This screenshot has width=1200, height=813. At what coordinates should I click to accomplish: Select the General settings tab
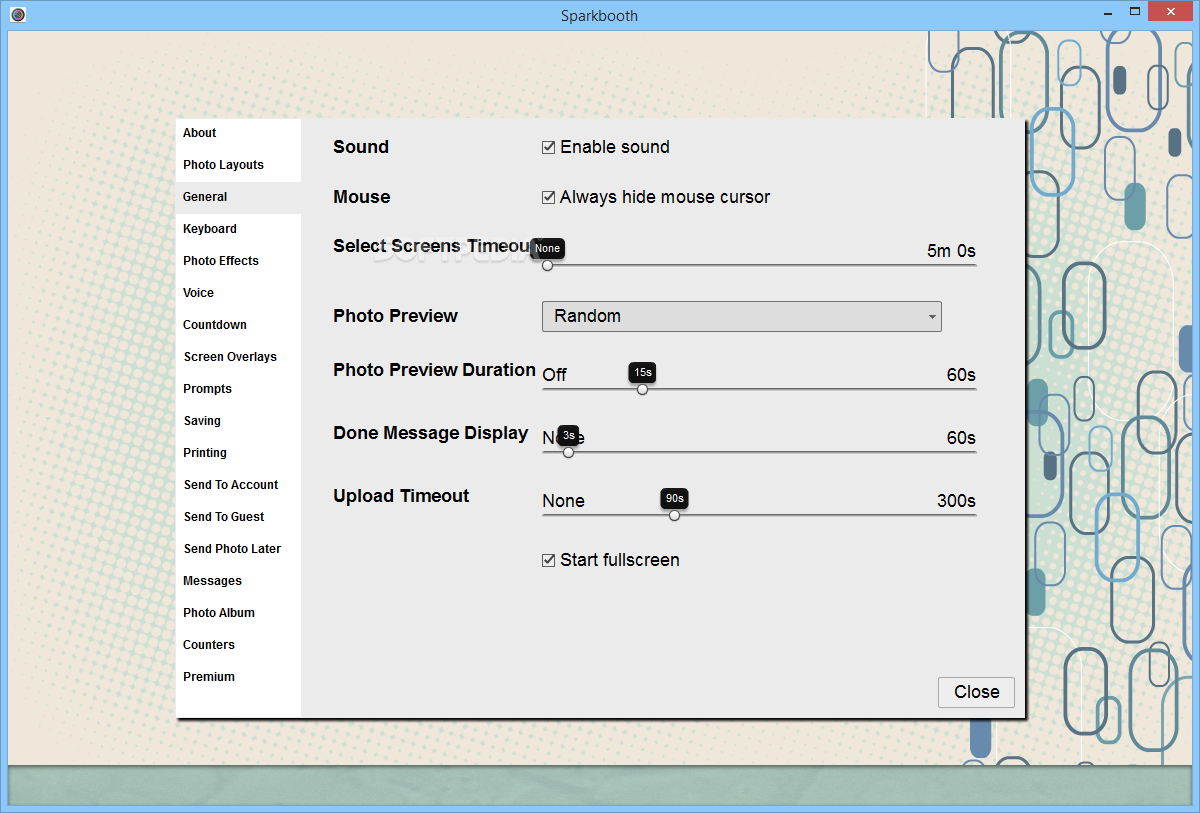[x=238, y=197]
